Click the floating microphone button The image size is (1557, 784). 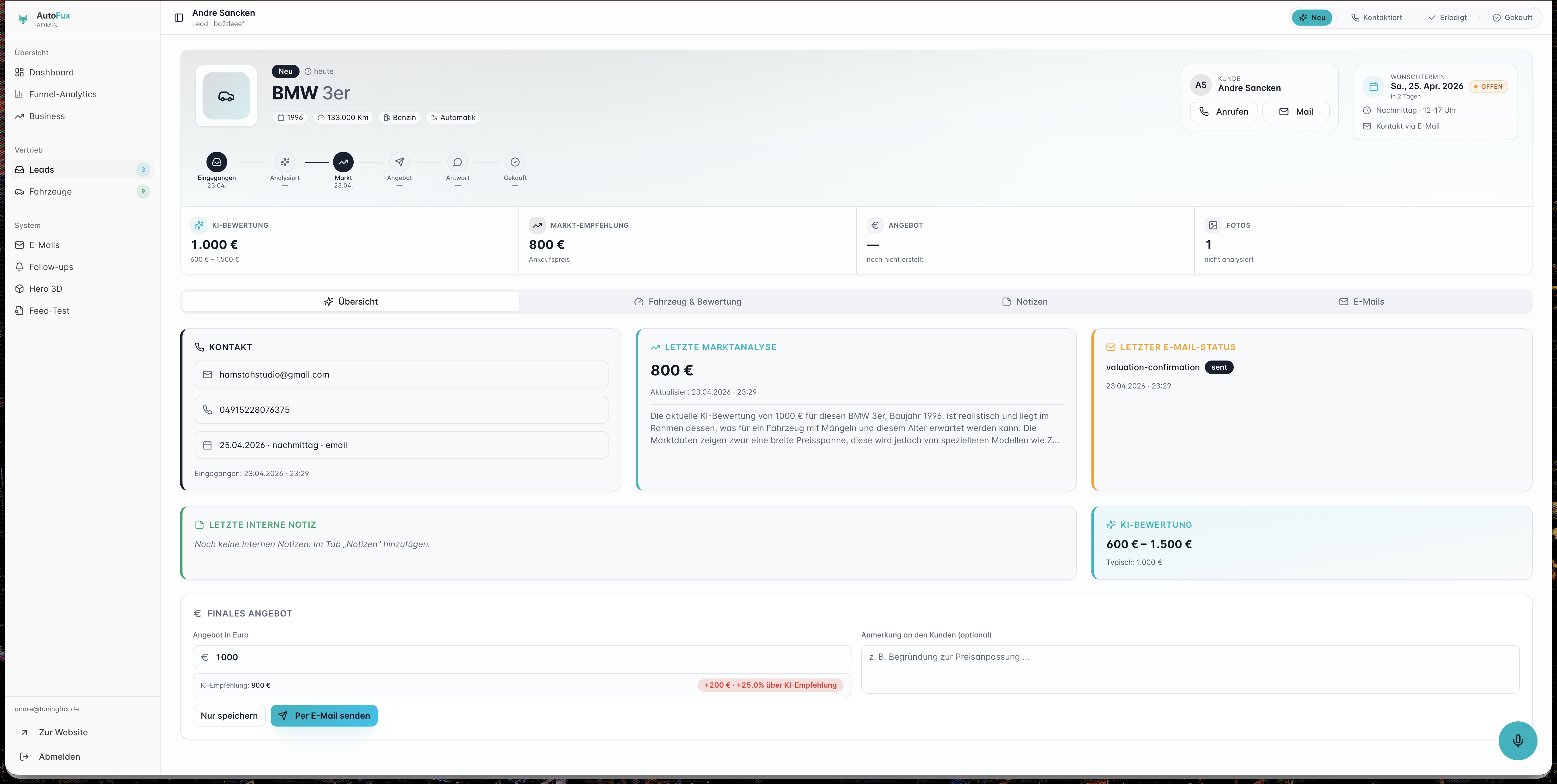pos(1518,741)
